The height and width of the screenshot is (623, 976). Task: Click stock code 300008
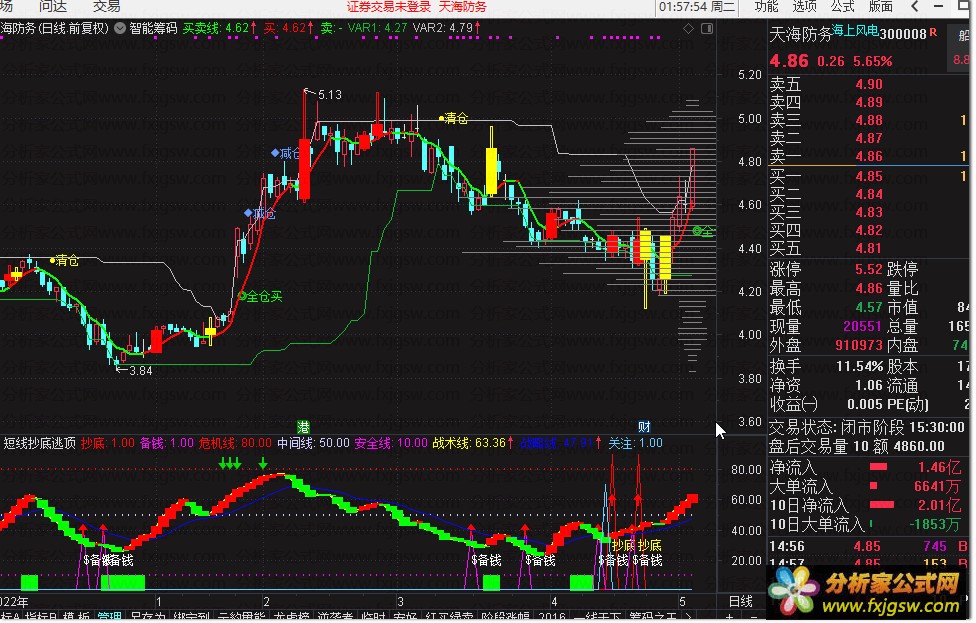click(x=903, y=34)
